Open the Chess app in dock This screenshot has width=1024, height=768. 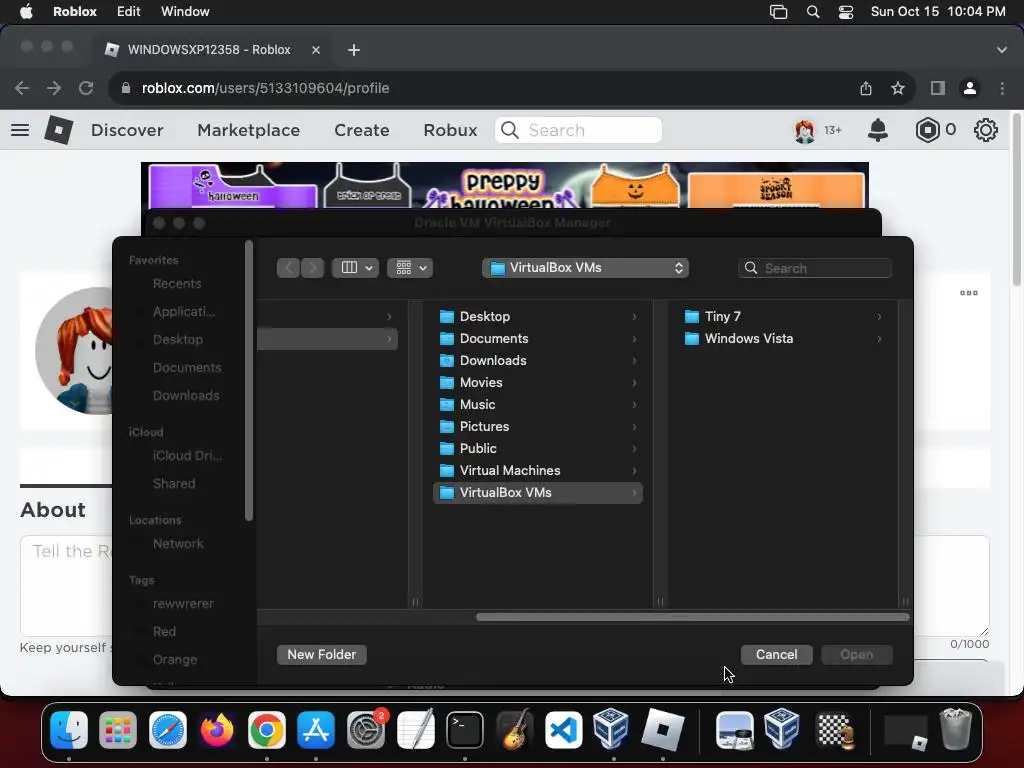click(834, 729)
